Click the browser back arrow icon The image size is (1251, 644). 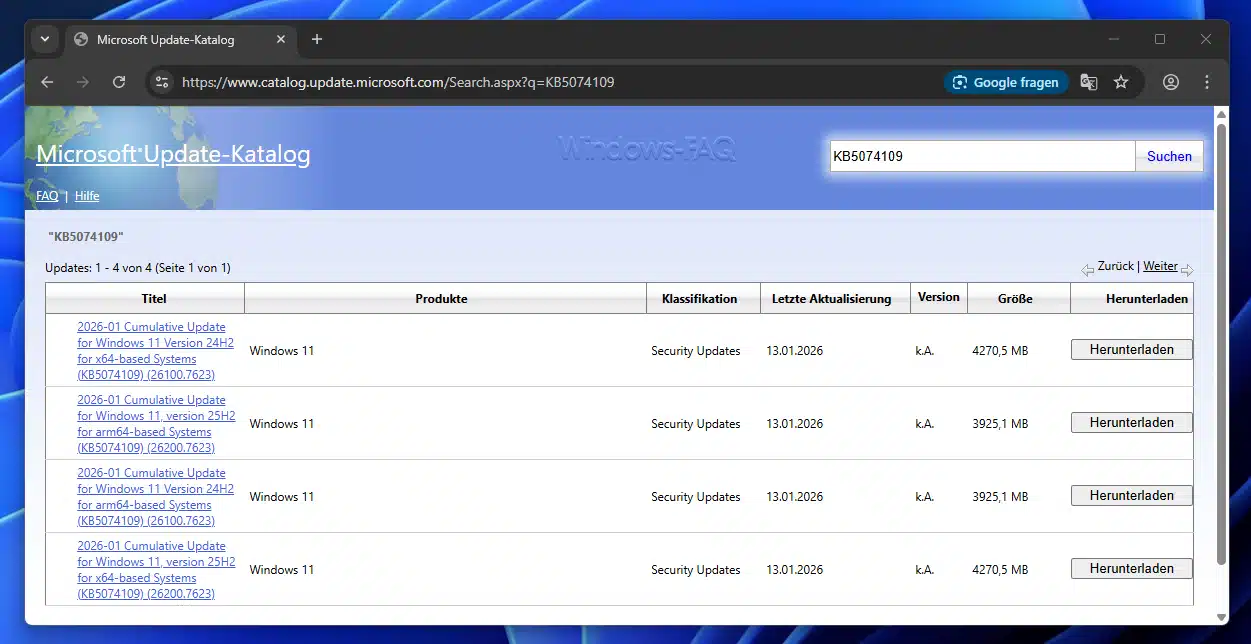[47, 82]
